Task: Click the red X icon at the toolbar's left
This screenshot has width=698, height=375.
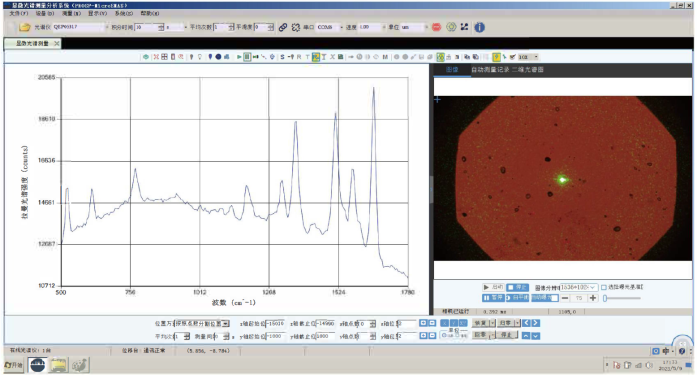Action: click(156, 57)
